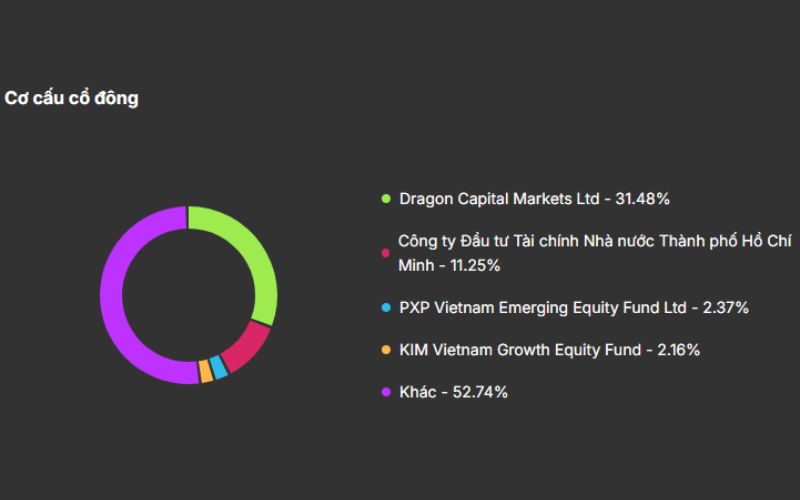Screen dimensions: 800x500
Task: Click the Cơ cấu cổ đông heading
Action: click(x=71, y=99)
